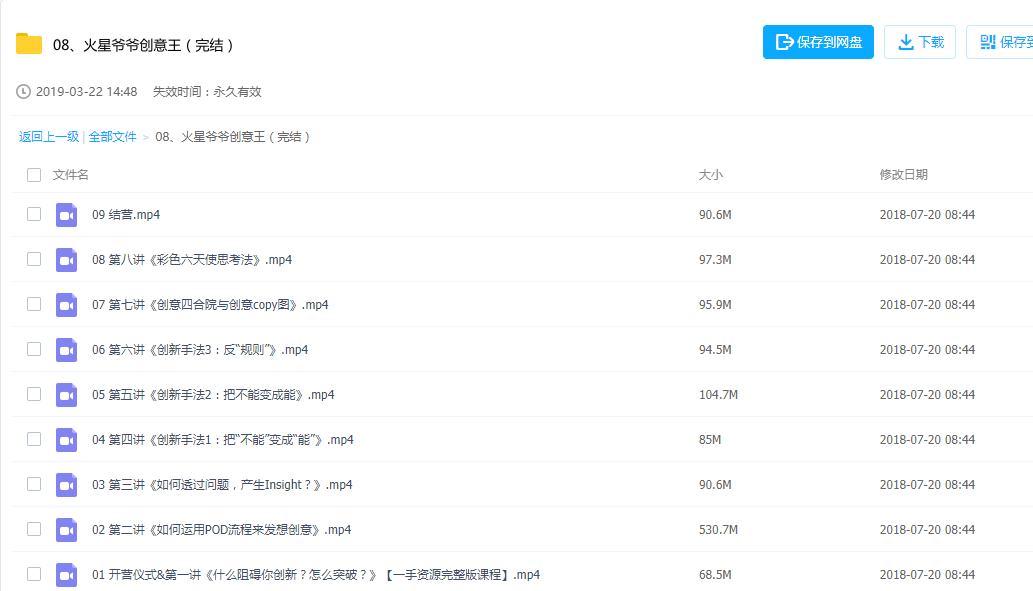
Task: Open file 09 结营.mp4
Action: [x=126, y=215]
